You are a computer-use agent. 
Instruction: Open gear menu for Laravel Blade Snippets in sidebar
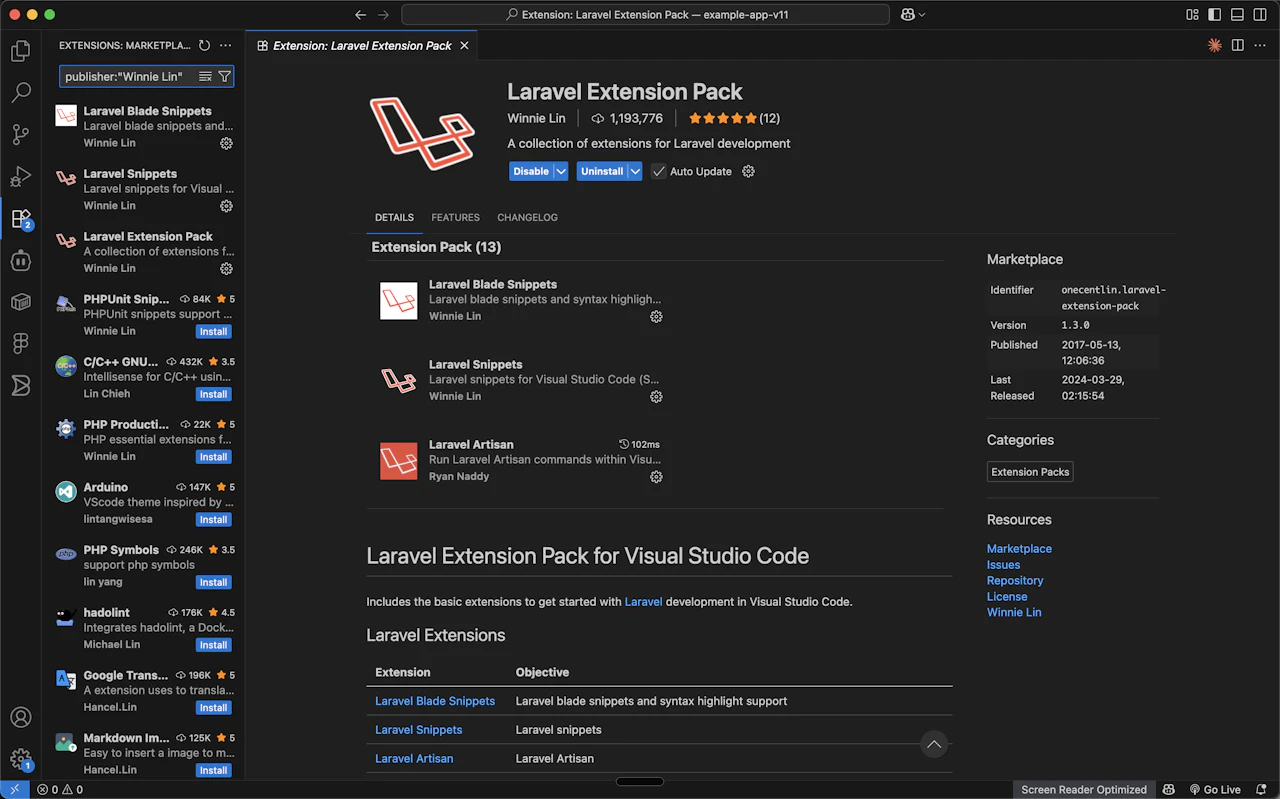click(x=226, y=143)
